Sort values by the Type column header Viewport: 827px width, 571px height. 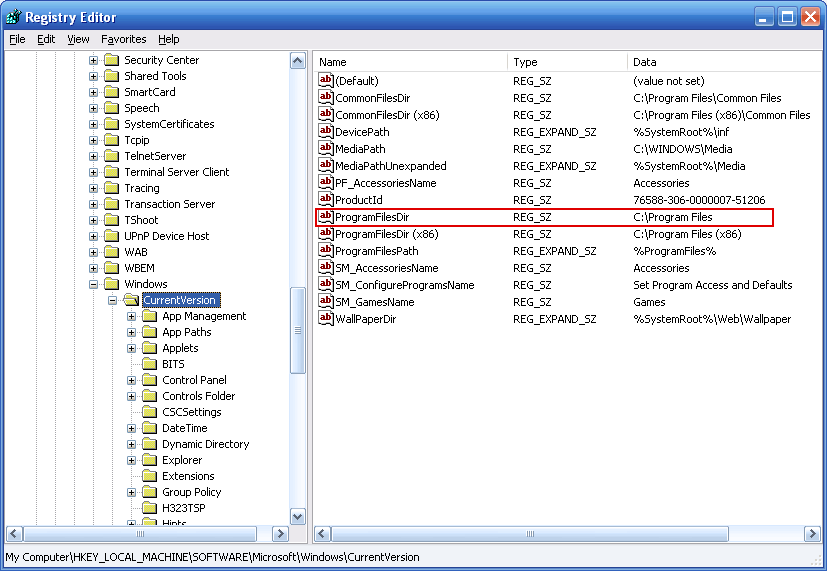click(x=568, y=62)
